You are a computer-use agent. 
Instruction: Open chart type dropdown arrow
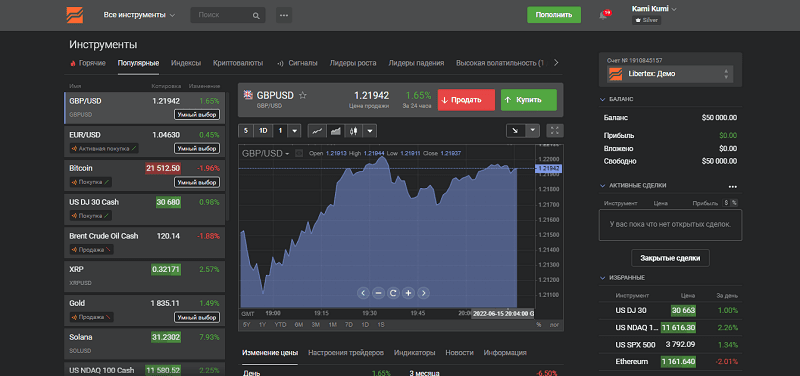click(x=370, y=131)
